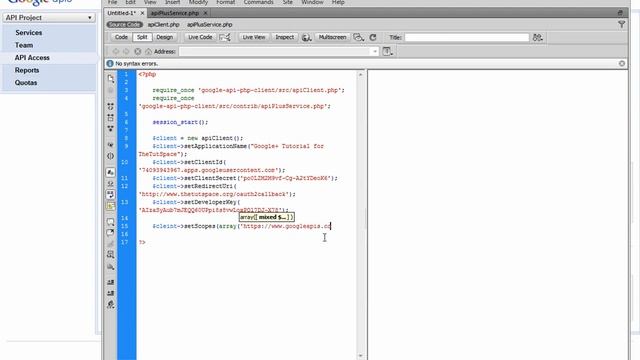This screenshot has width=640, height=360.
Task: Click the filter related files funnel icon
Action: click(x=622, y=24)
